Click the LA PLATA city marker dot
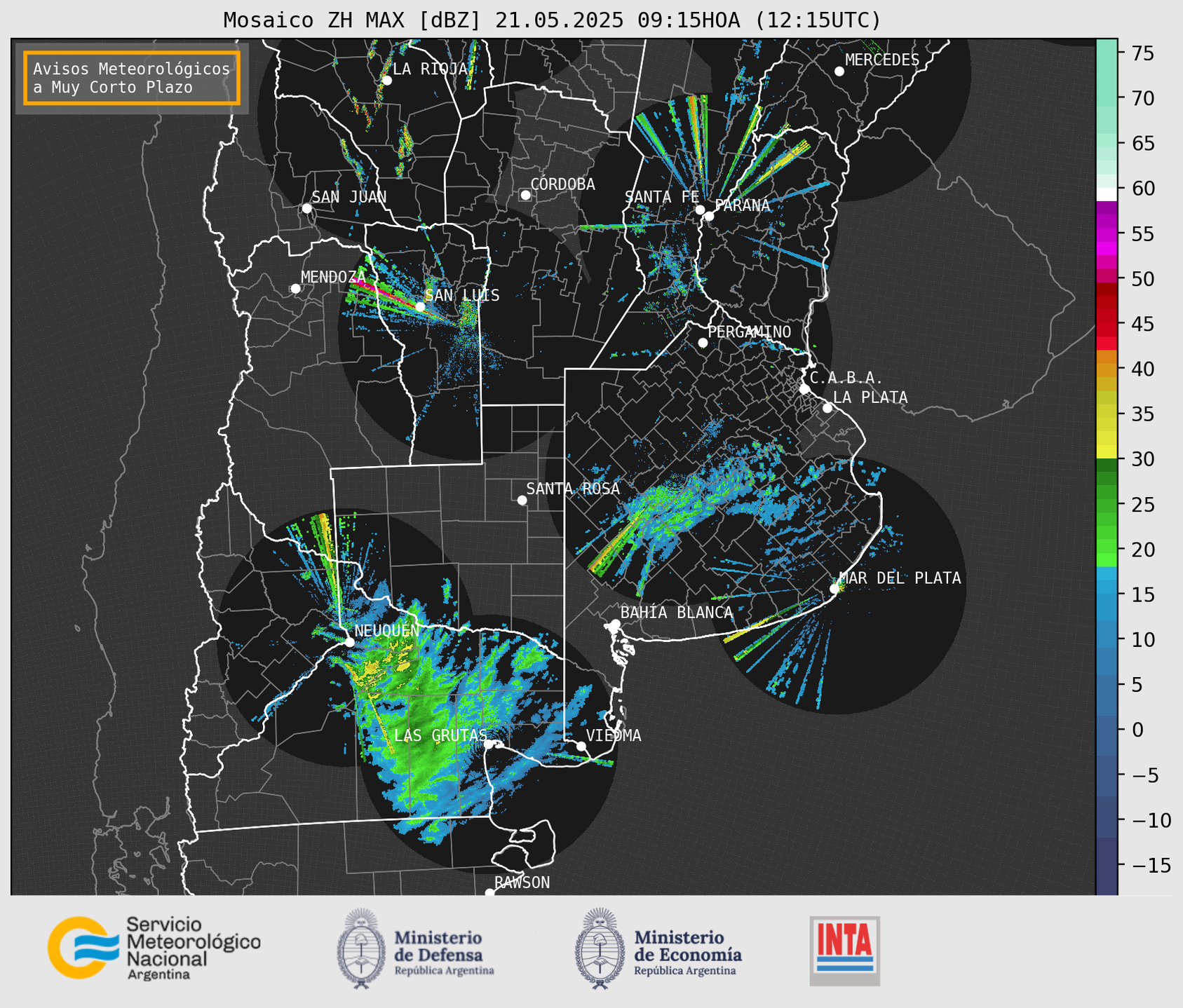The width and height of the screenshot is (1183, 1008). click(x=827, y=408)
